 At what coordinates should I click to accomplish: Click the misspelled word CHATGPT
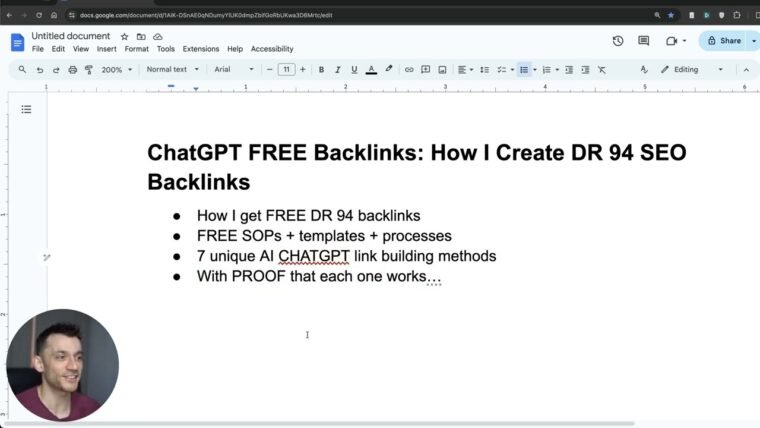[314, 256]
